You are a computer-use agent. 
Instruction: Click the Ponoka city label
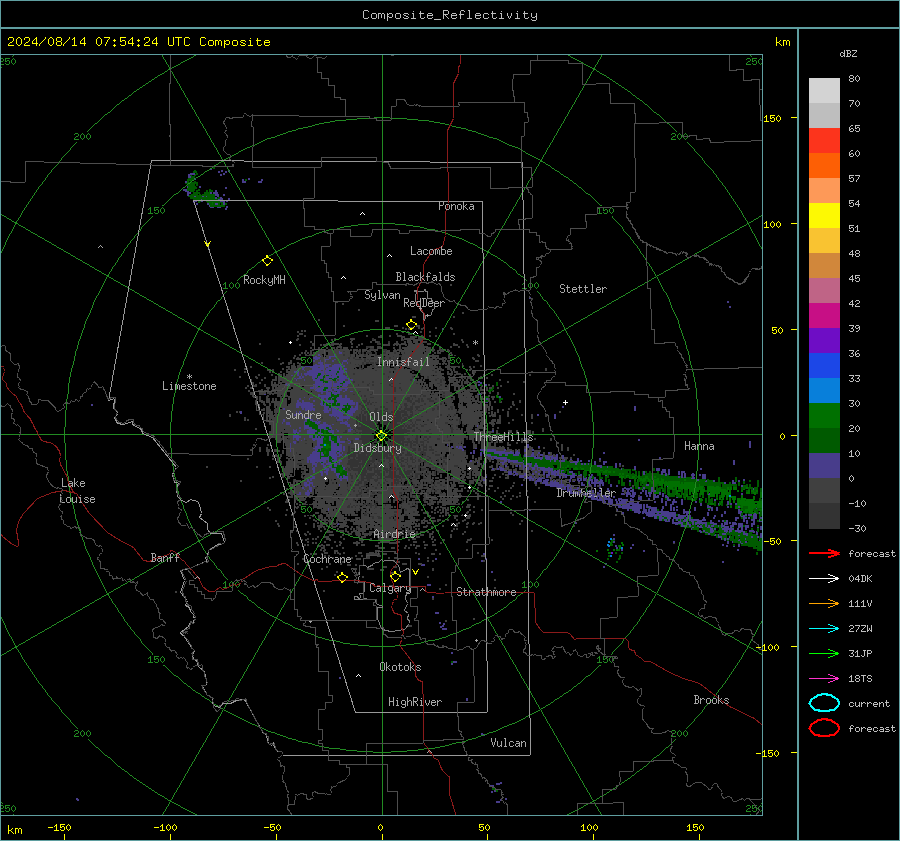[x=456, y=206]
